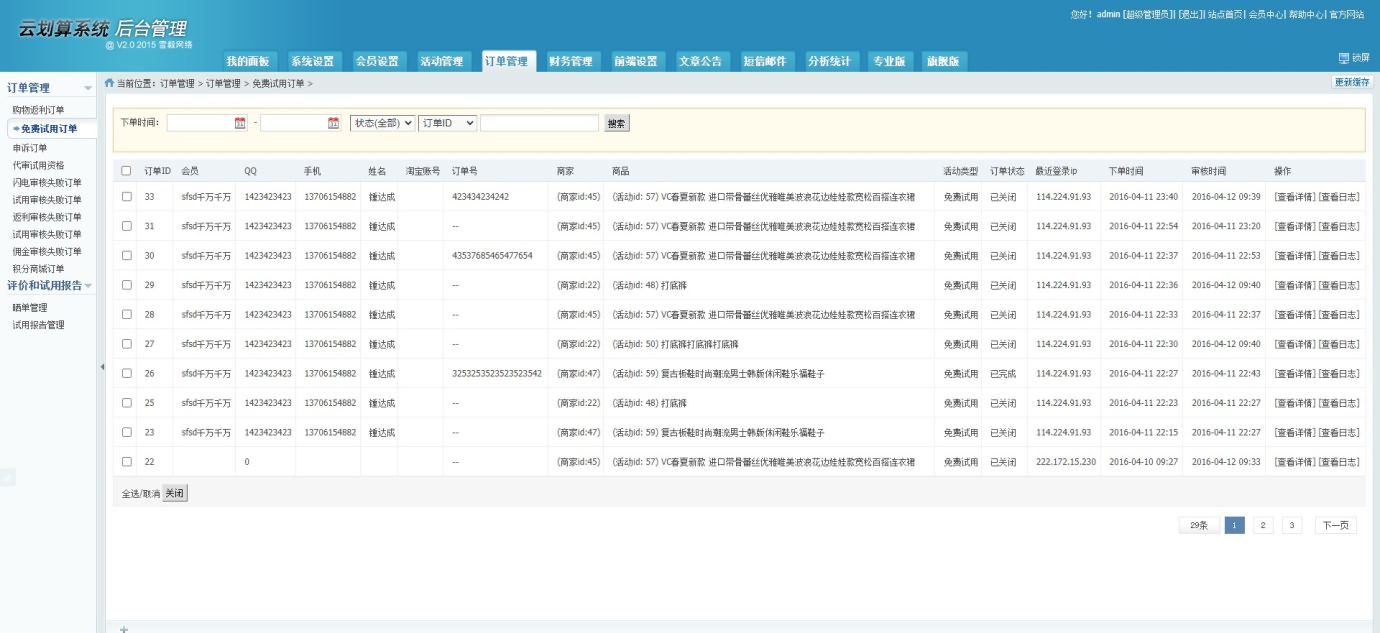Open 申诉订单 in the sidebar
1380x633 pixels.
[x=29, y=148]
